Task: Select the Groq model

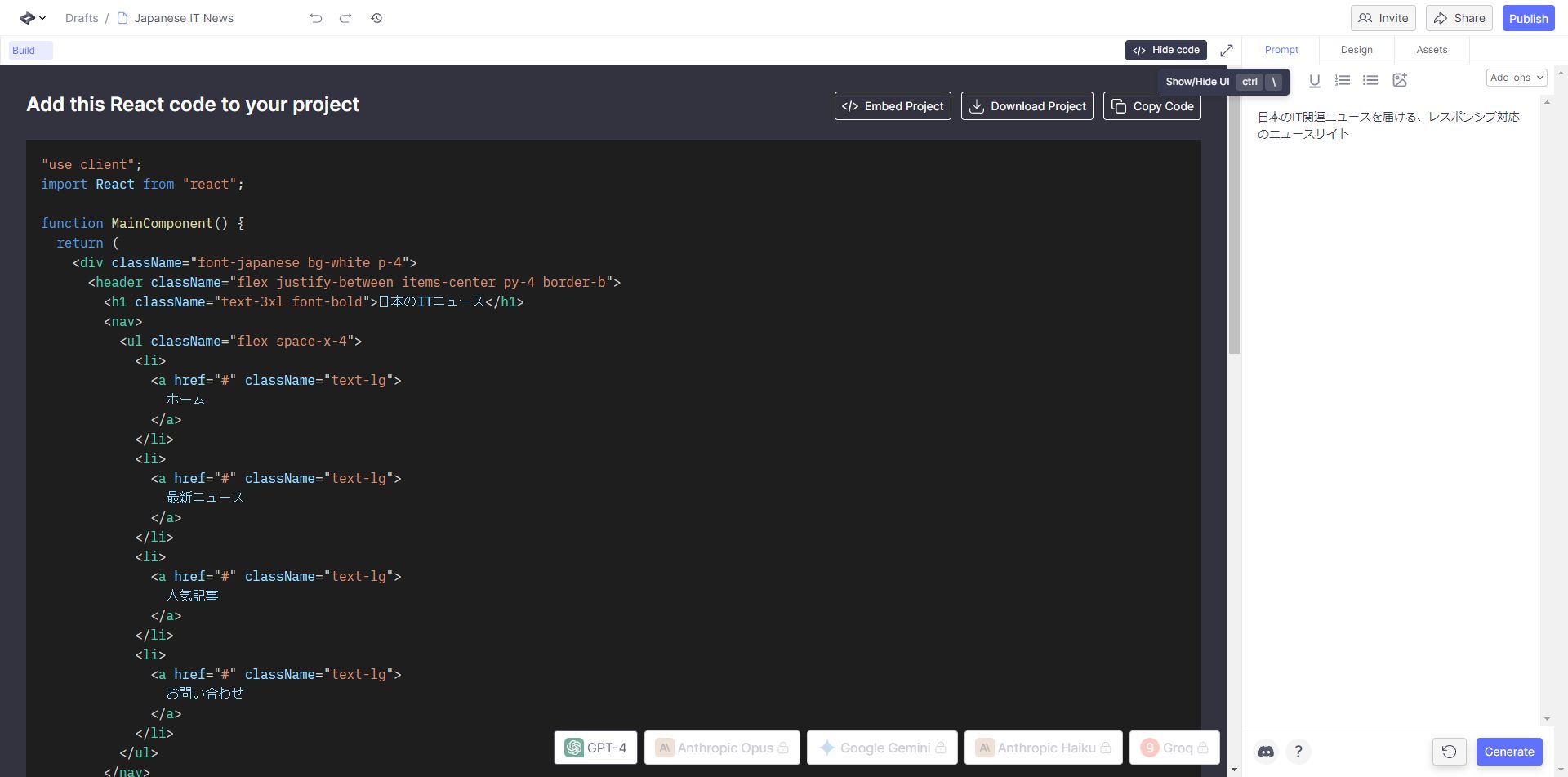Action: pos(1174,748)
